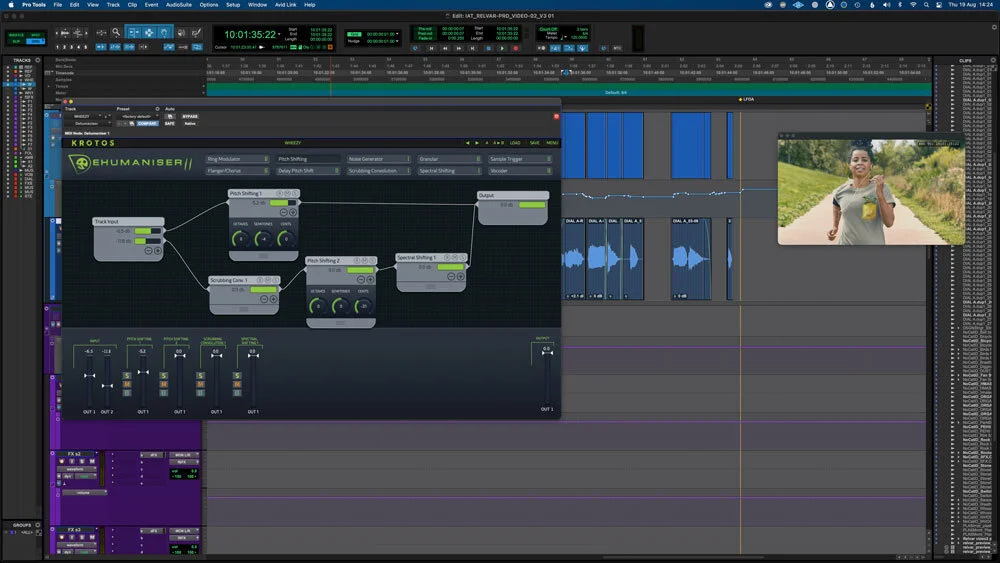Click SAVE in Krotos preset bar

[534, 143]
